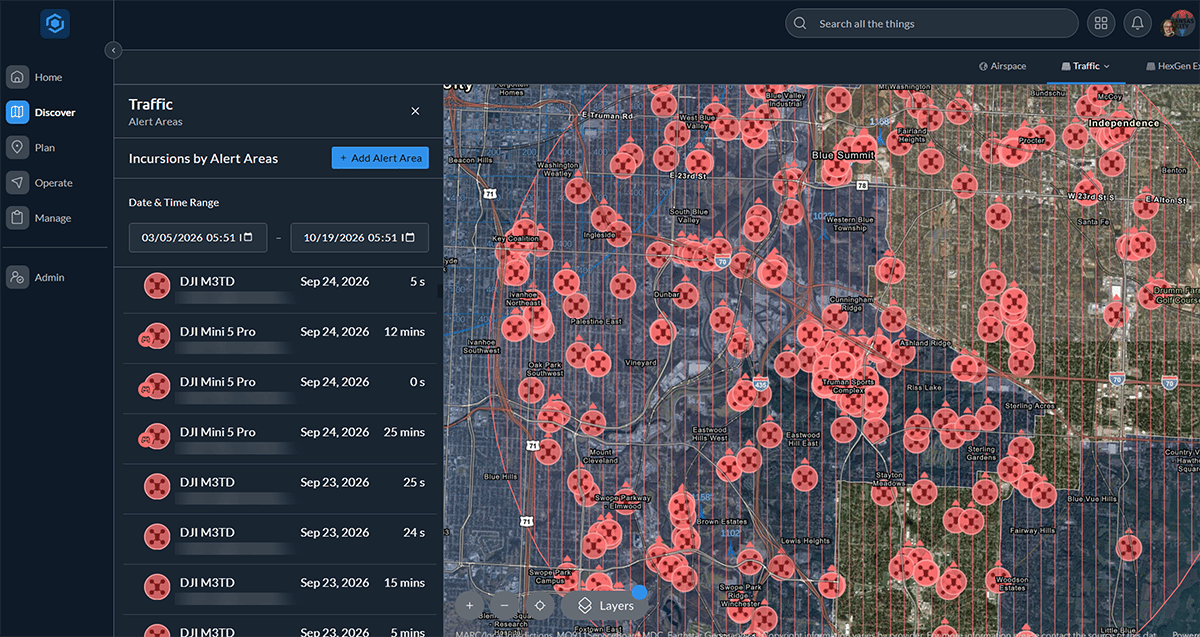Select the DJI M3TD 15 mins incursion

280,589
